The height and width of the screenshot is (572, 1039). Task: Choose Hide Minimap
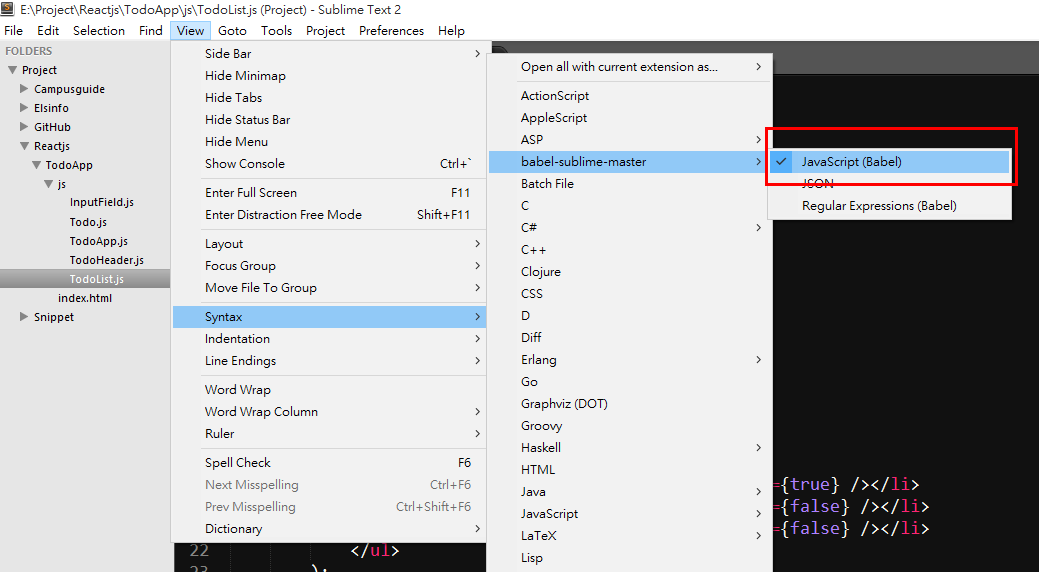[329, 76]
